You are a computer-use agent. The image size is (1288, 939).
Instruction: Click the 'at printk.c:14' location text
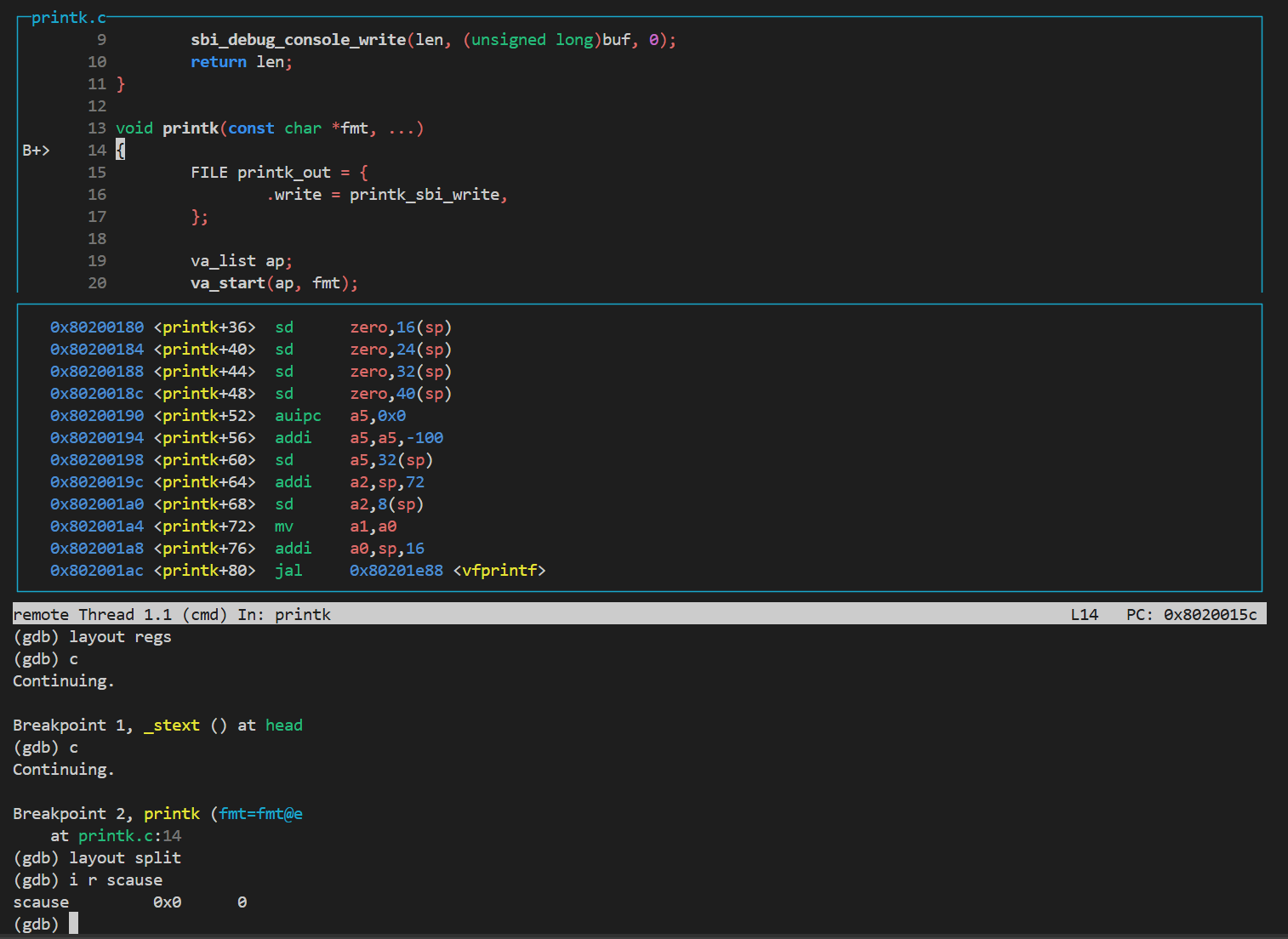coord(116,836)
